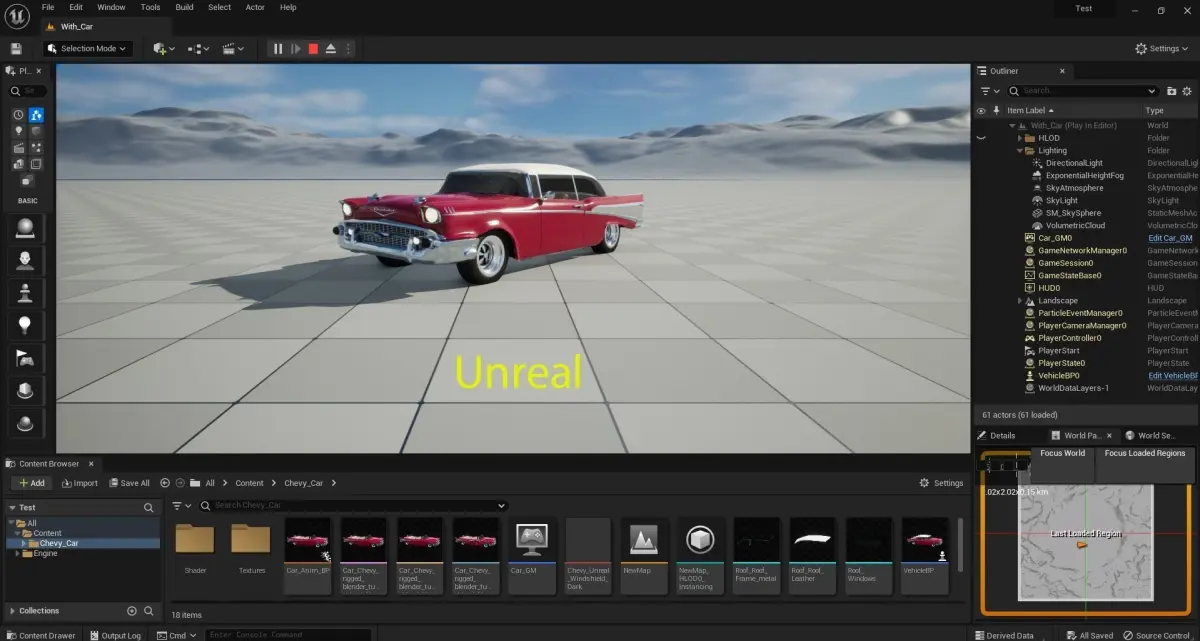Click Save All button

pyautogui.click(x=129, y=483)
